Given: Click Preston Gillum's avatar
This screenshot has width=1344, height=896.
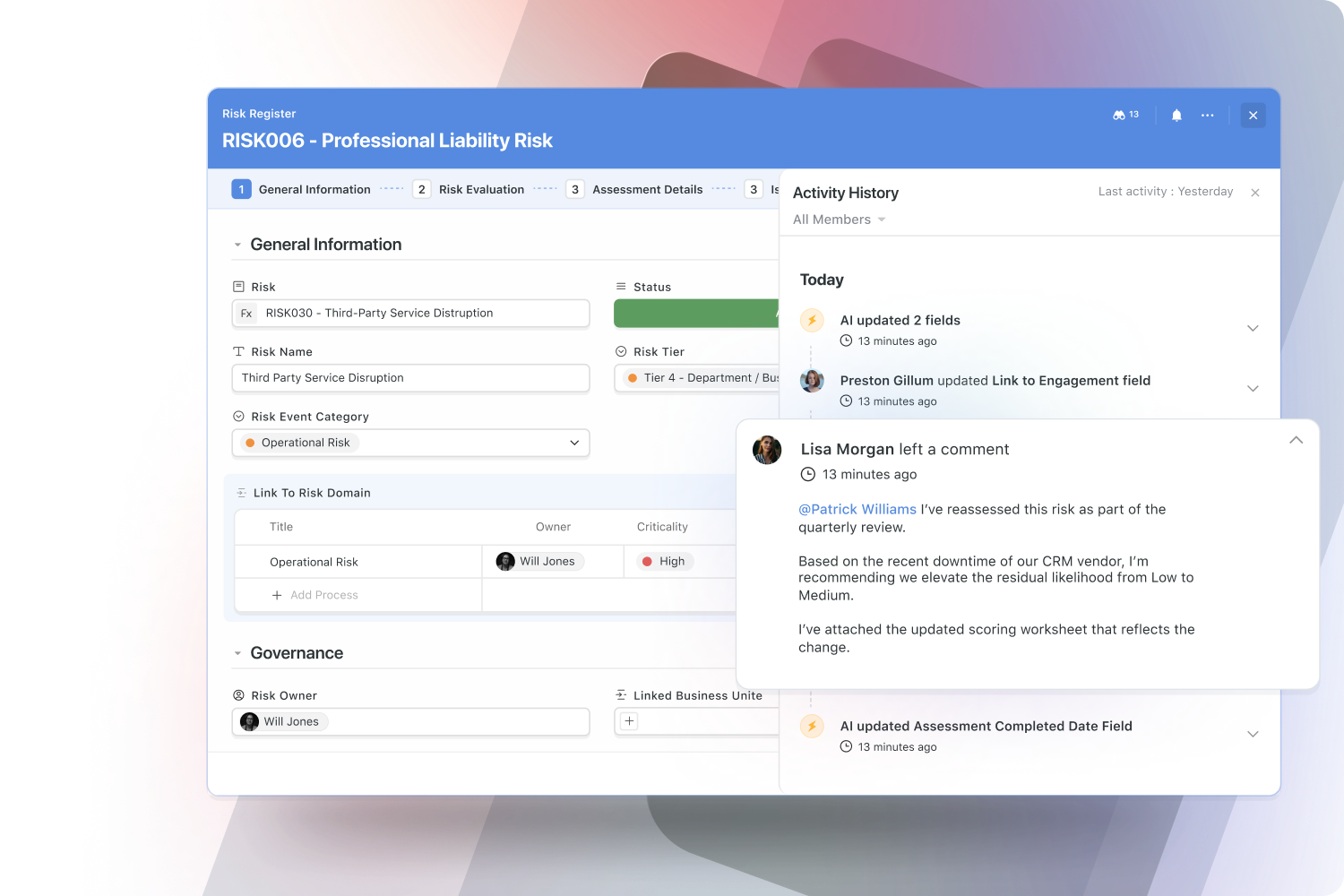Looking at the screenshot, I should [x=812, y=381].
